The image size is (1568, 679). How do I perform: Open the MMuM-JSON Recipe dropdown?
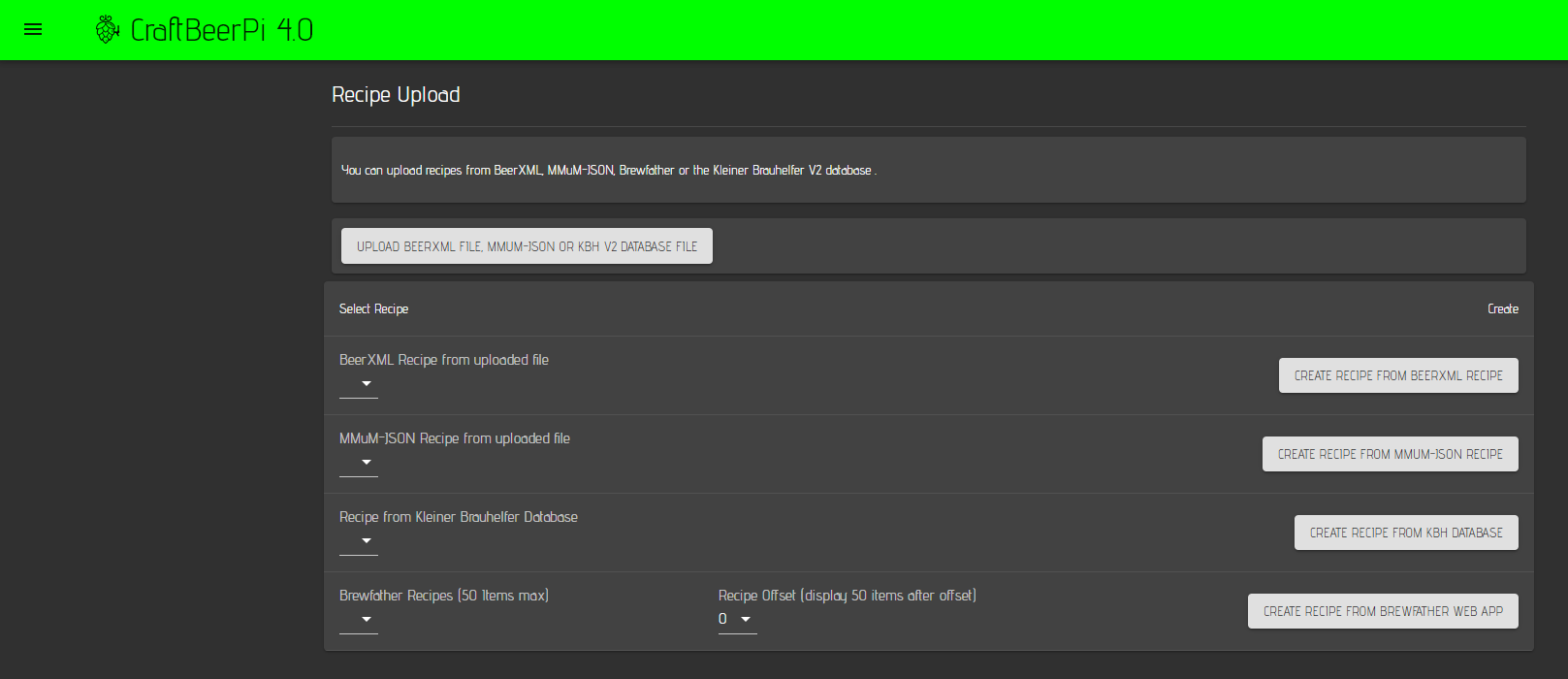(x=359, y=463)
